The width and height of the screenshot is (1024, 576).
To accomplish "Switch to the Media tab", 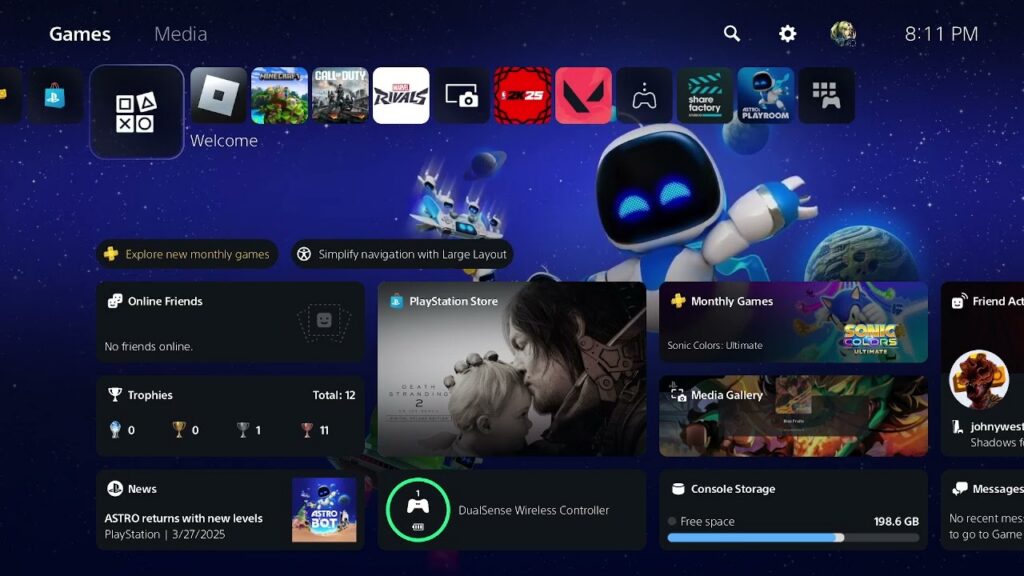I will pyautogui.click(x=180, y=34).
